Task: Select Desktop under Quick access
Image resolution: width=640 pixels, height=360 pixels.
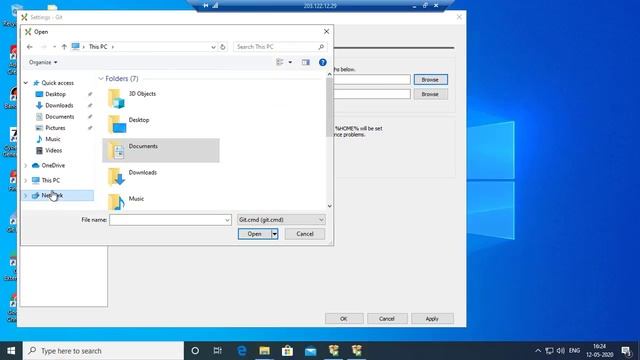Action: click(56, 94)
